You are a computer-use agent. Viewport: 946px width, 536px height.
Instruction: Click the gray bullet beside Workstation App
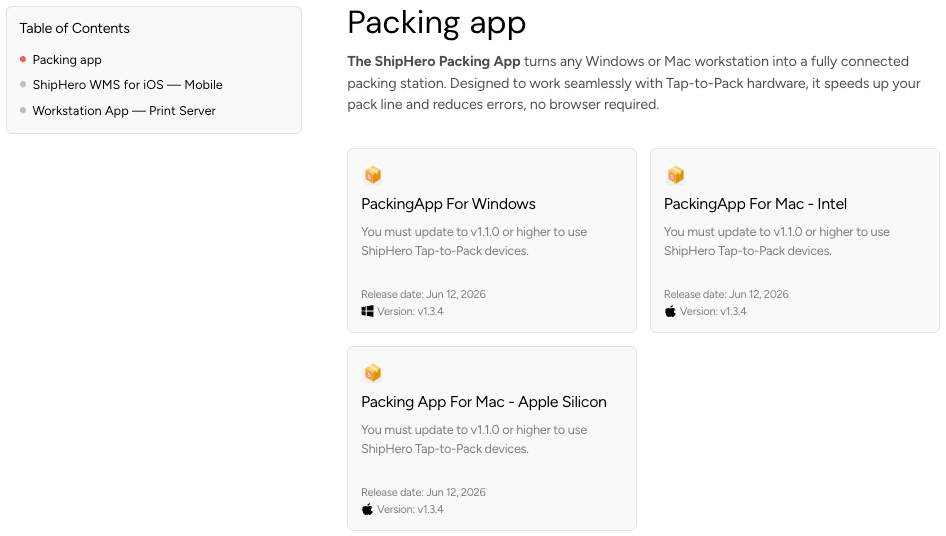23,110
